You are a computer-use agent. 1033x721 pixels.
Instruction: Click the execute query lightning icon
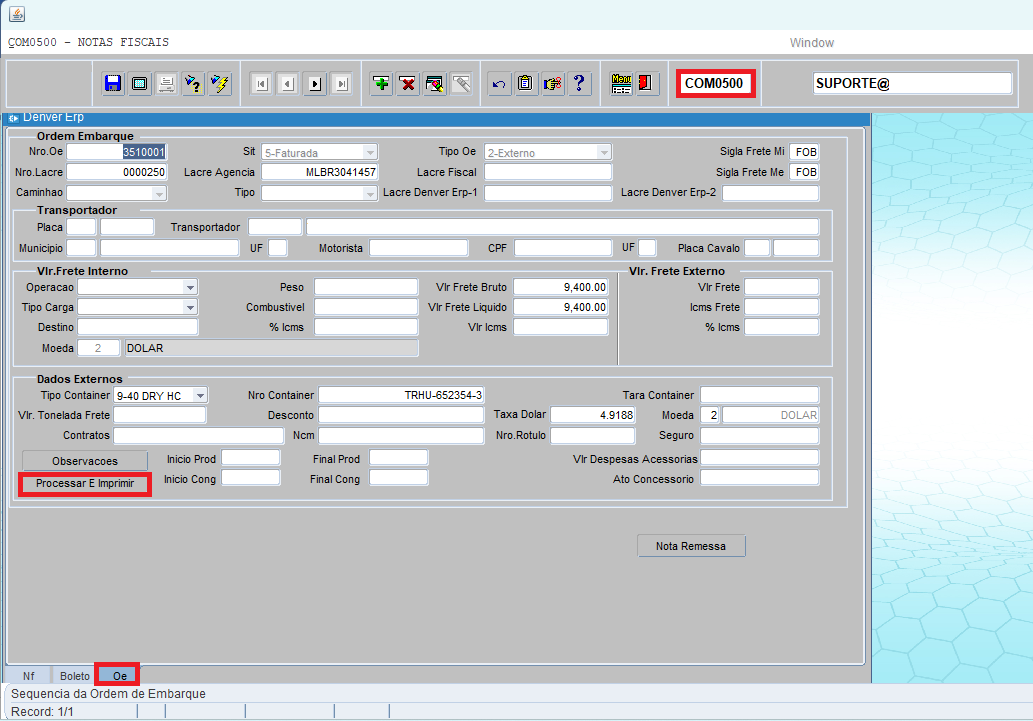coord(220,84)
